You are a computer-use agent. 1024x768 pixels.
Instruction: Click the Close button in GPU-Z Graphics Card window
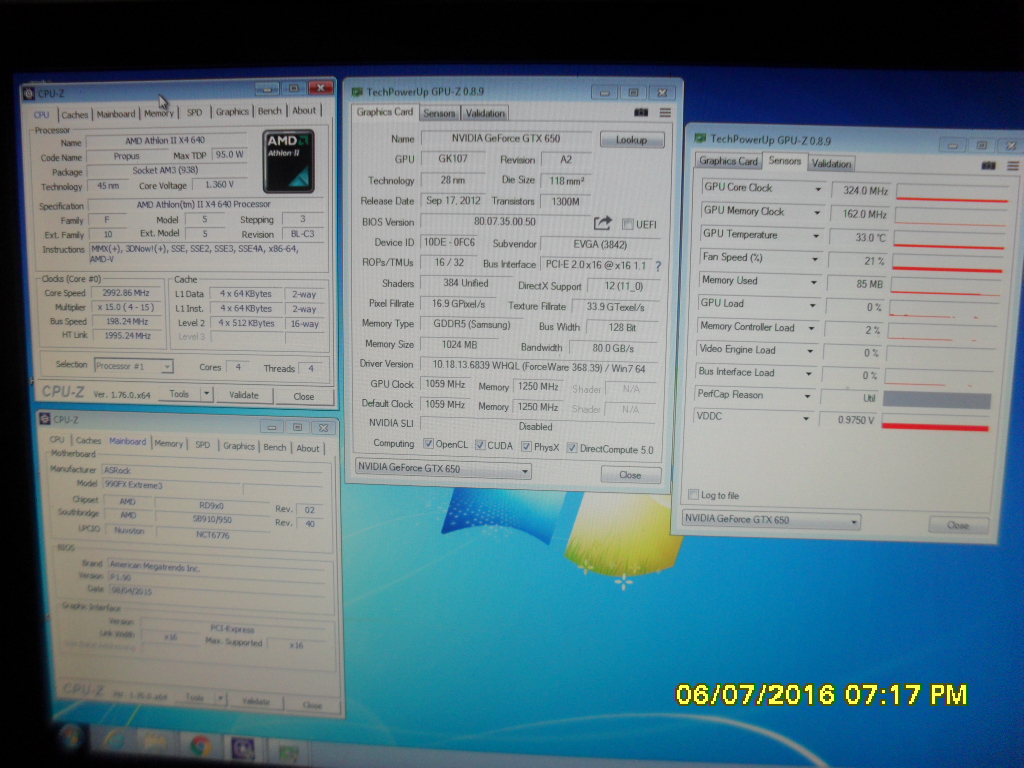coord(630,475)
